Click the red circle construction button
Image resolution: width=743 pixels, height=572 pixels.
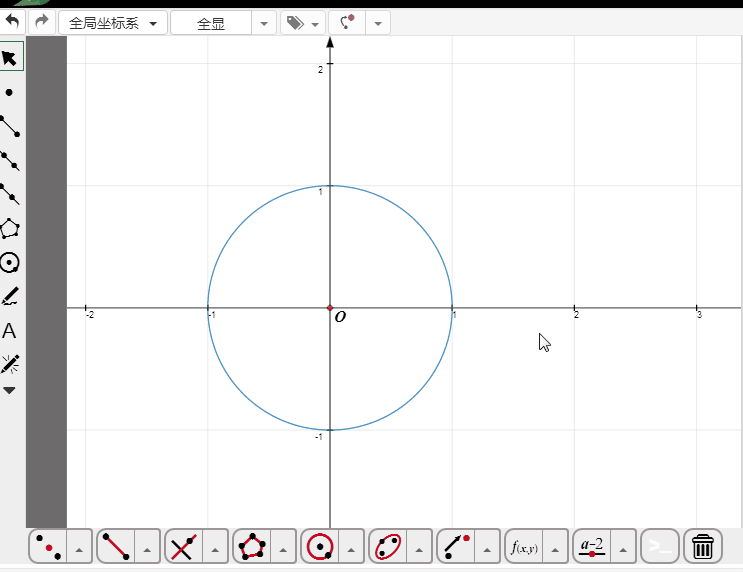320,547
